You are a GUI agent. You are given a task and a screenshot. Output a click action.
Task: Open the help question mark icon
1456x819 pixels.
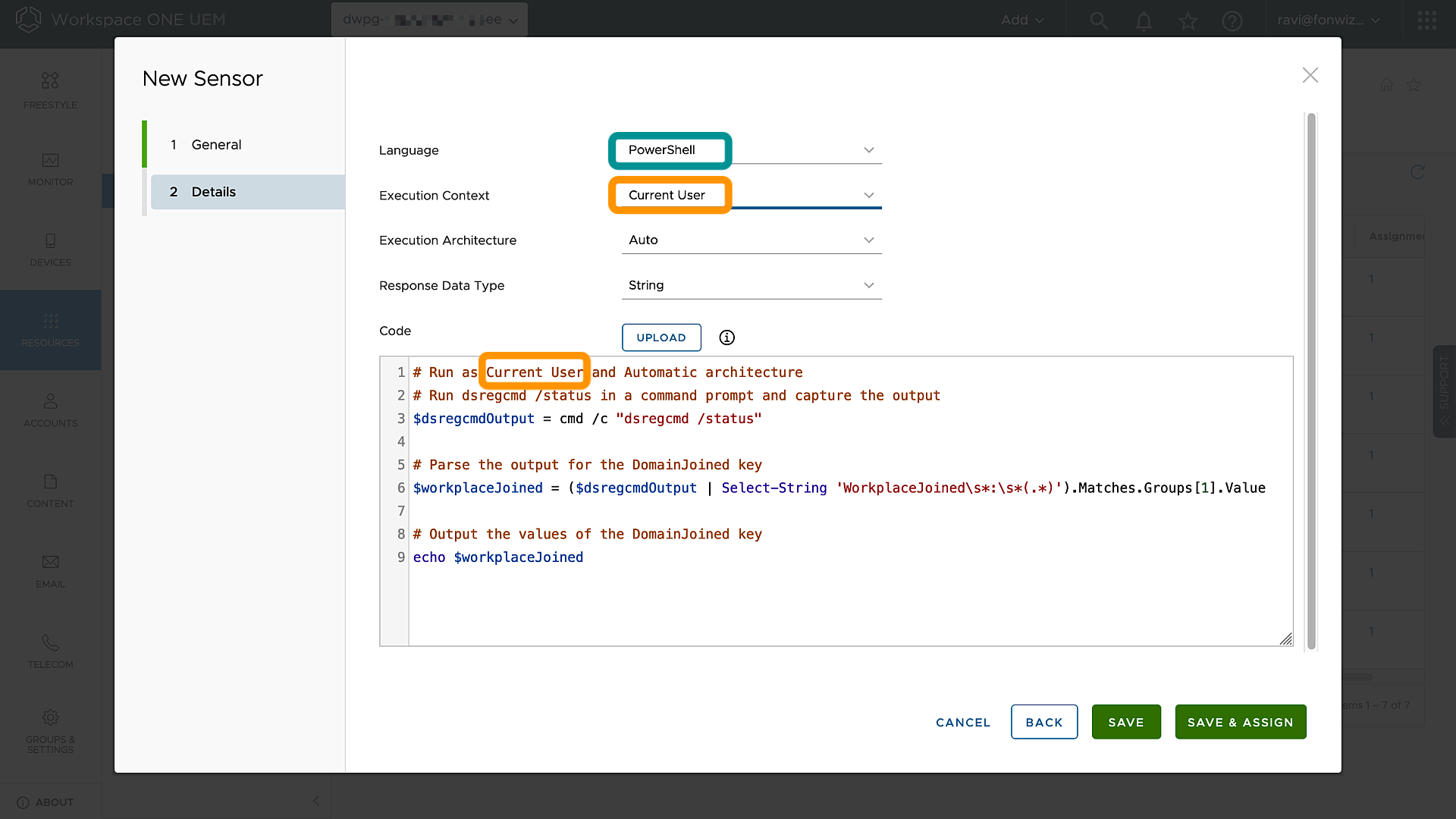click(1232, 20)
